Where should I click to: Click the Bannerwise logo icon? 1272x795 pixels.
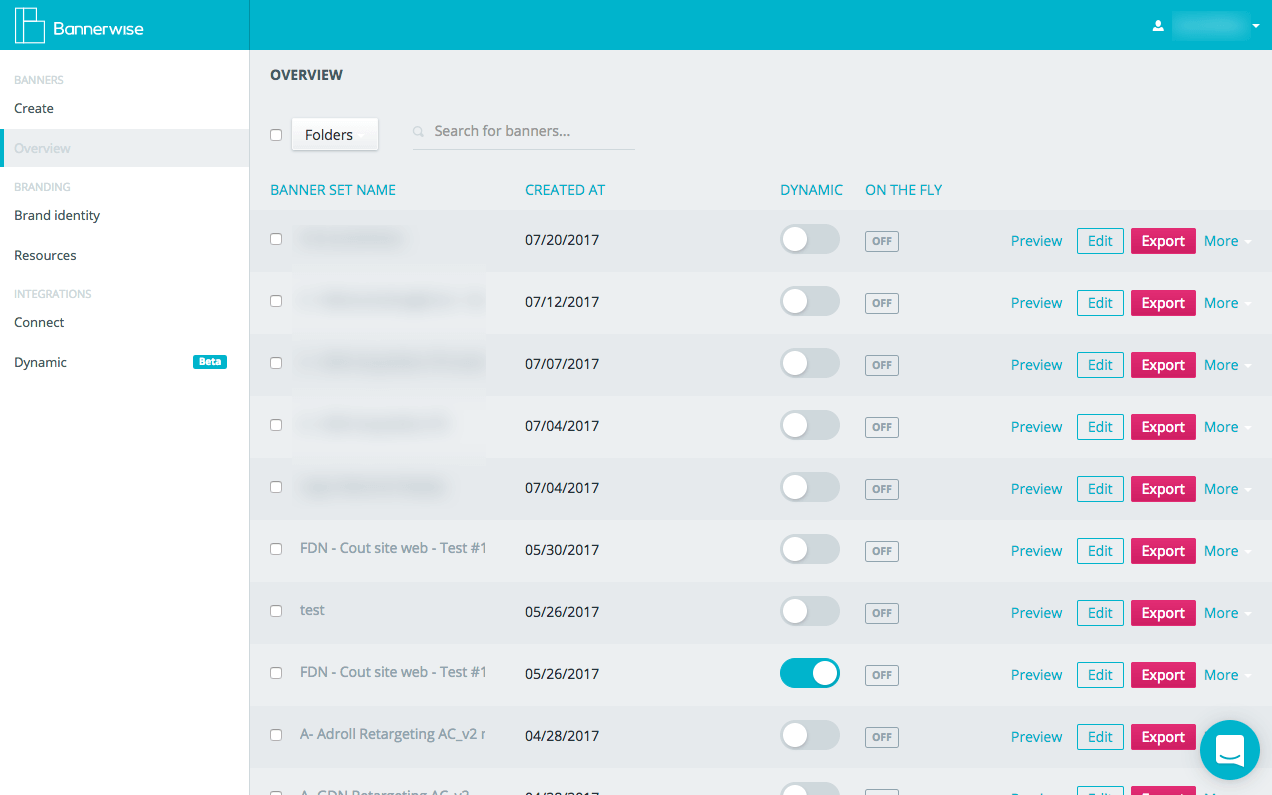30,26
